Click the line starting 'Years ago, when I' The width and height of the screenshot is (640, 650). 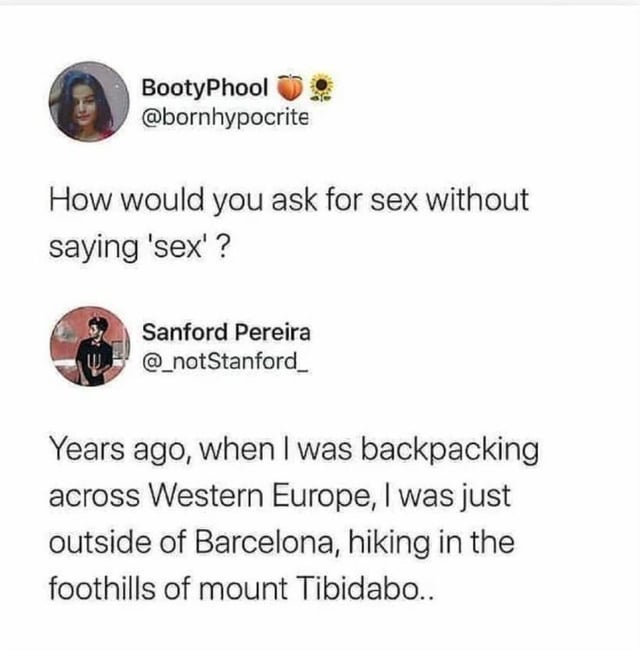tap(294, 450)
